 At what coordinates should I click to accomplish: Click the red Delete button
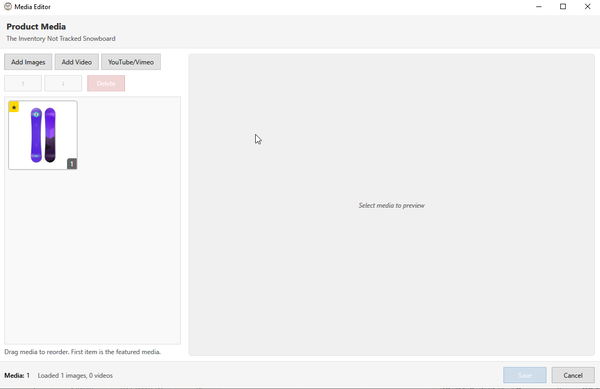(x=106, y=83)
